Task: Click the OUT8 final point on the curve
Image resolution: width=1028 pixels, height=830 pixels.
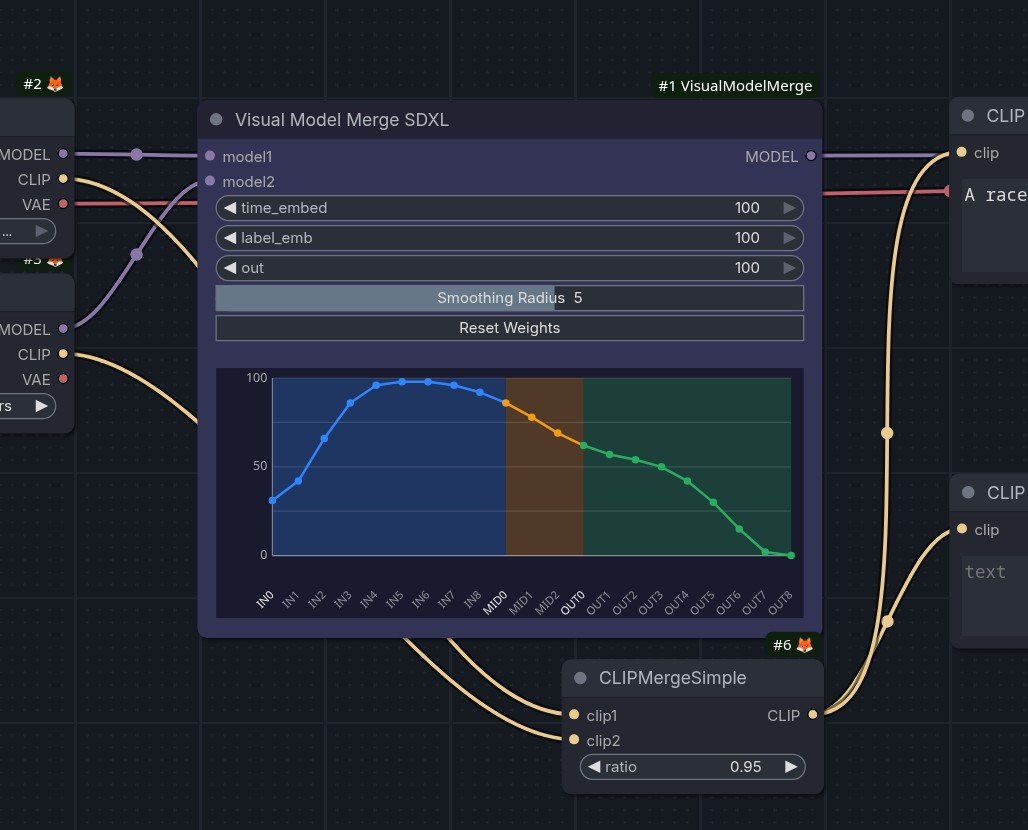Action: 791,555
